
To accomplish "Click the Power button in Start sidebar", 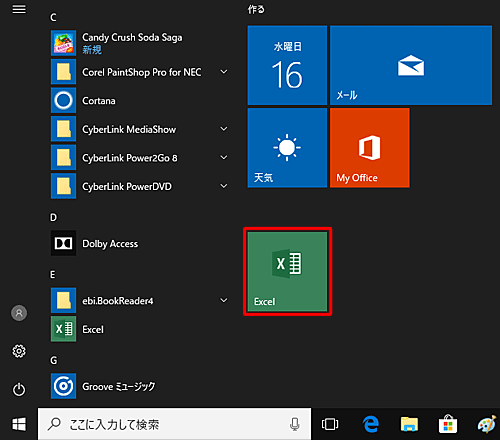I will tap(19, 389).
